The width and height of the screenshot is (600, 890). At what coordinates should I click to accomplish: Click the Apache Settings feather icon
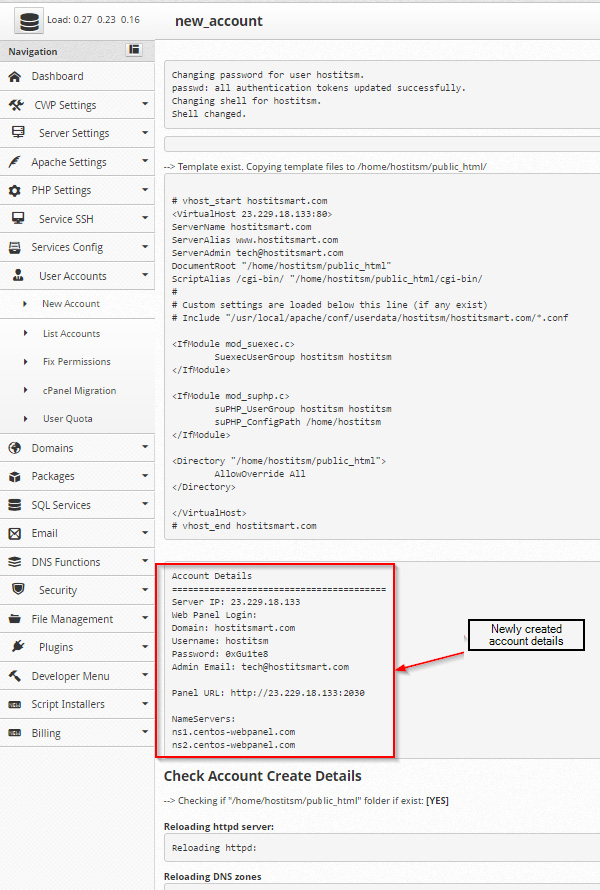[14, 162]
